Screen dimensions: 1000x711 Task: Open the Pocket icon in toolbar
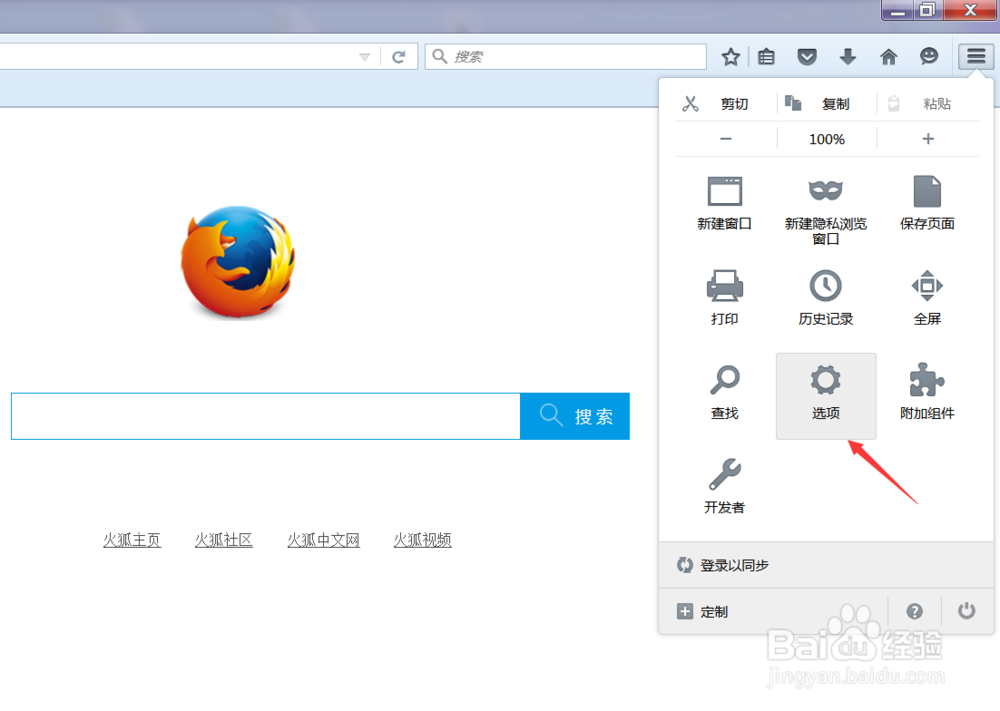click(807, 57)
